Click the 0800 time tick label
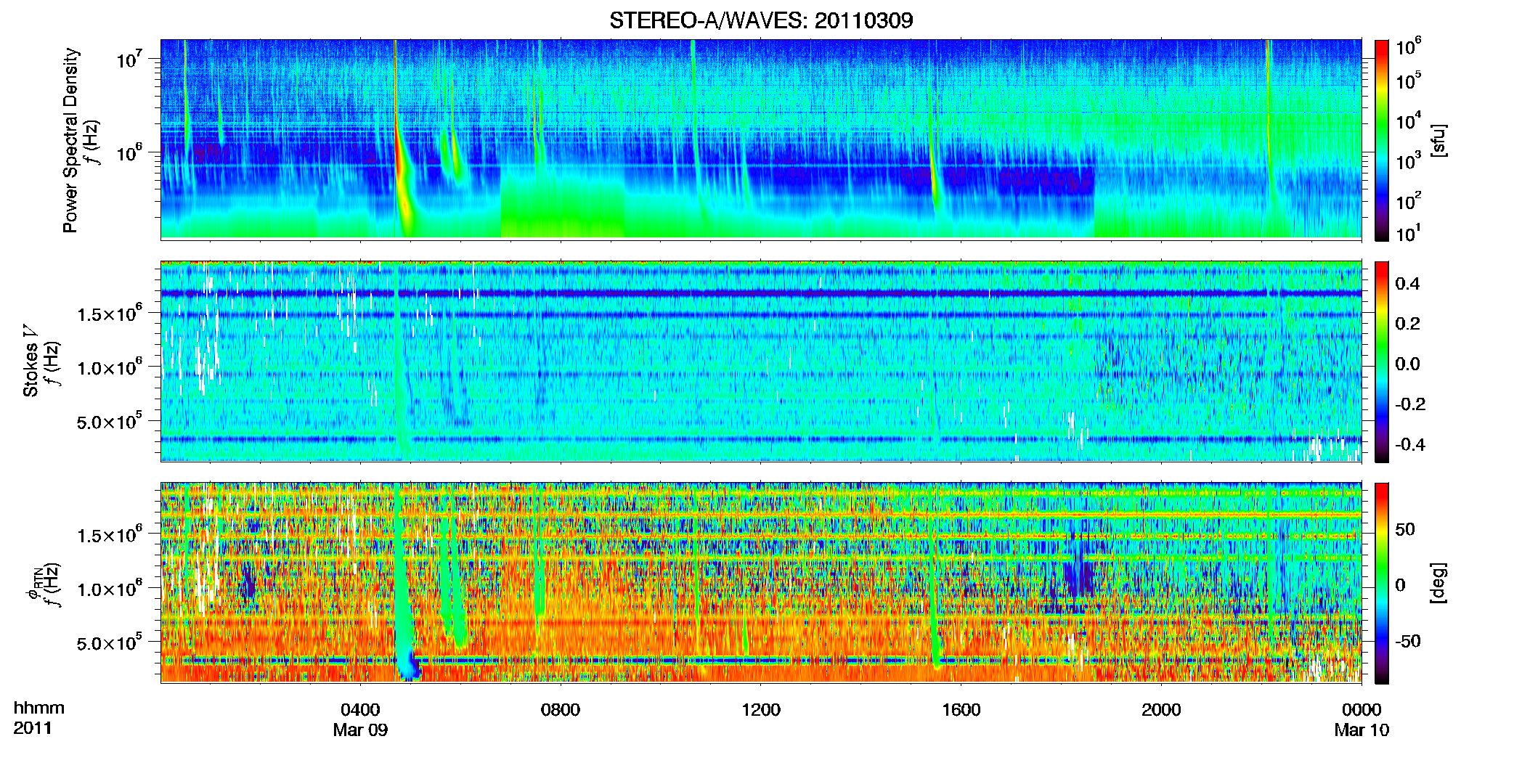This screenshot has height=784, width=1522. [x=561, y=709]
